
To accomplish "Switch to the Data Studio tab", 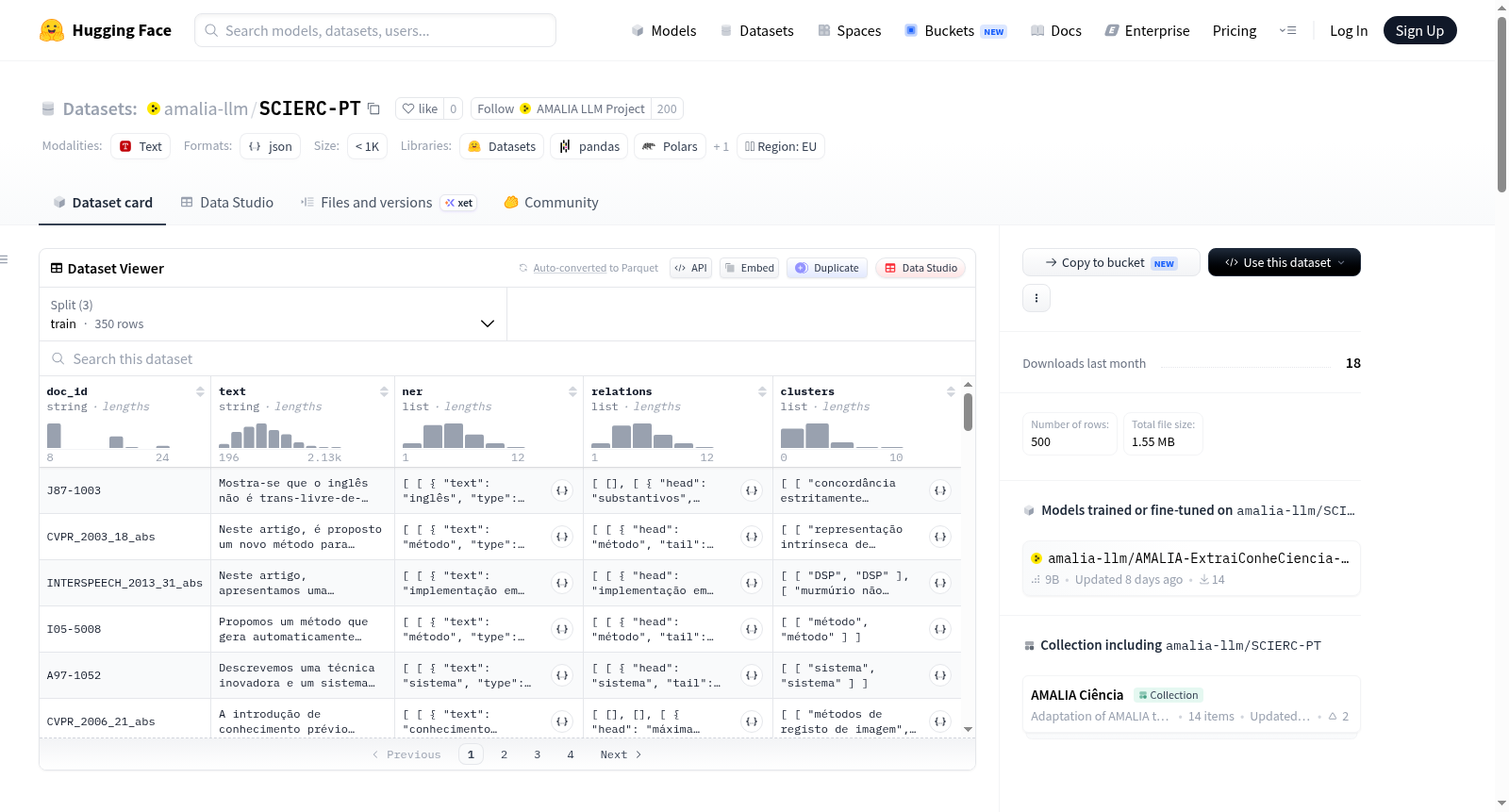I will point(227,203).
